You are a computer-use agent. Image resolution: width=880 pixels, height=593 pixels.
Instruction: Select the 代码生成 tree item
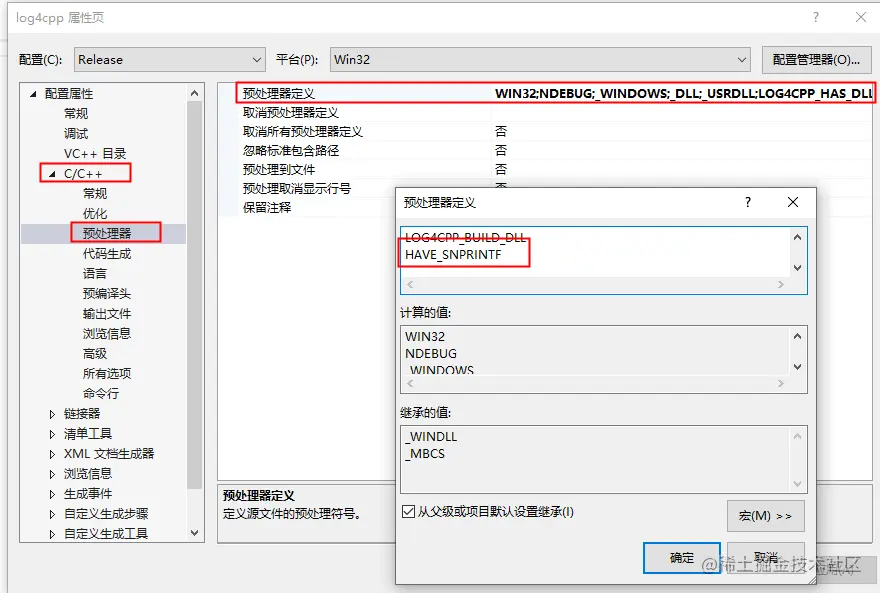[107, 254]
